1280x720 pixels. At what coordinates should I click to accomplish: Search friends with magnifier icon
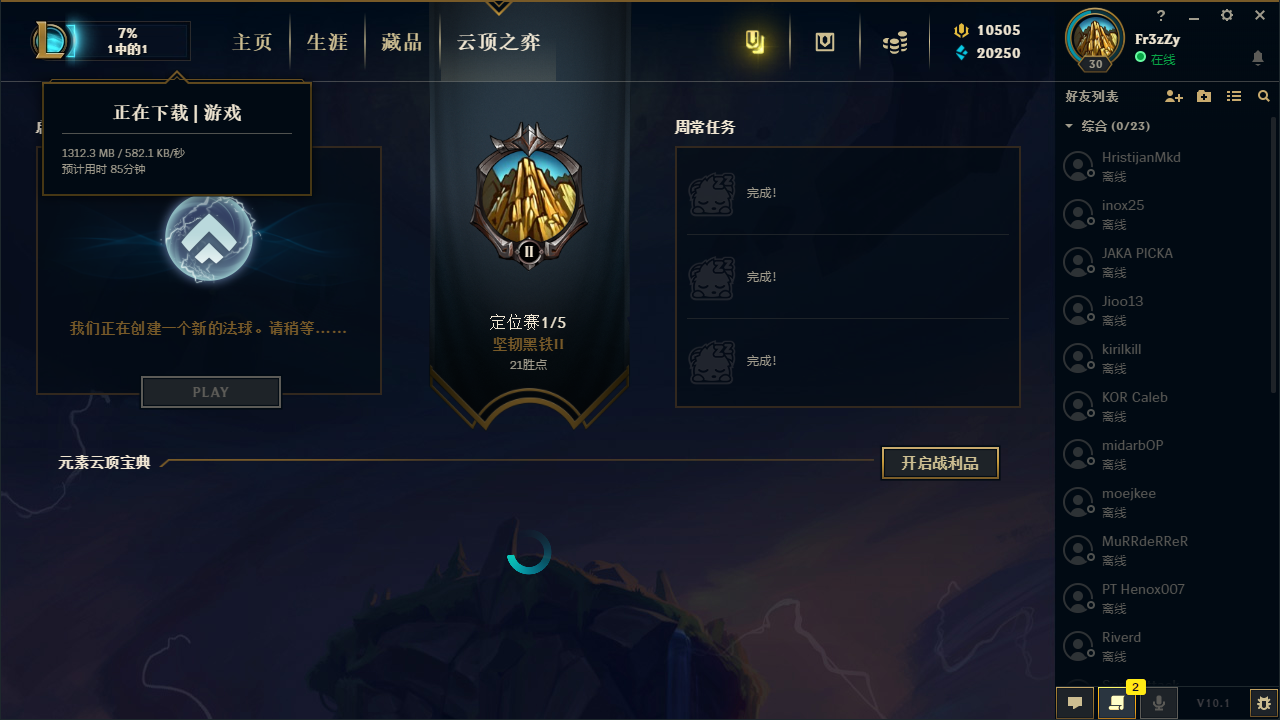pos(1264,96)
